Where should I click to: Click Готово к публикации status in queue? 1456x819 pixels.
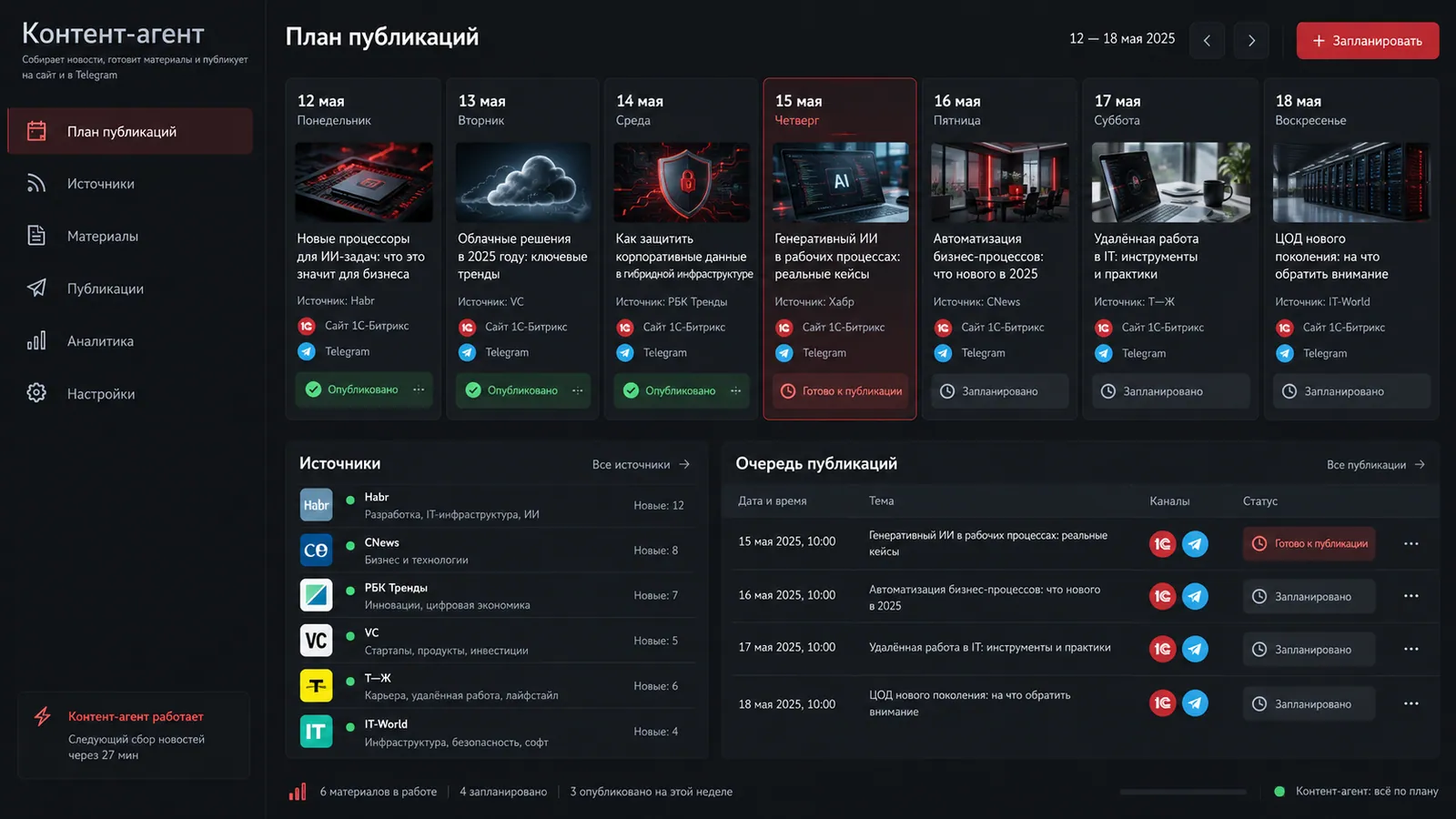tap(1309, 543)
